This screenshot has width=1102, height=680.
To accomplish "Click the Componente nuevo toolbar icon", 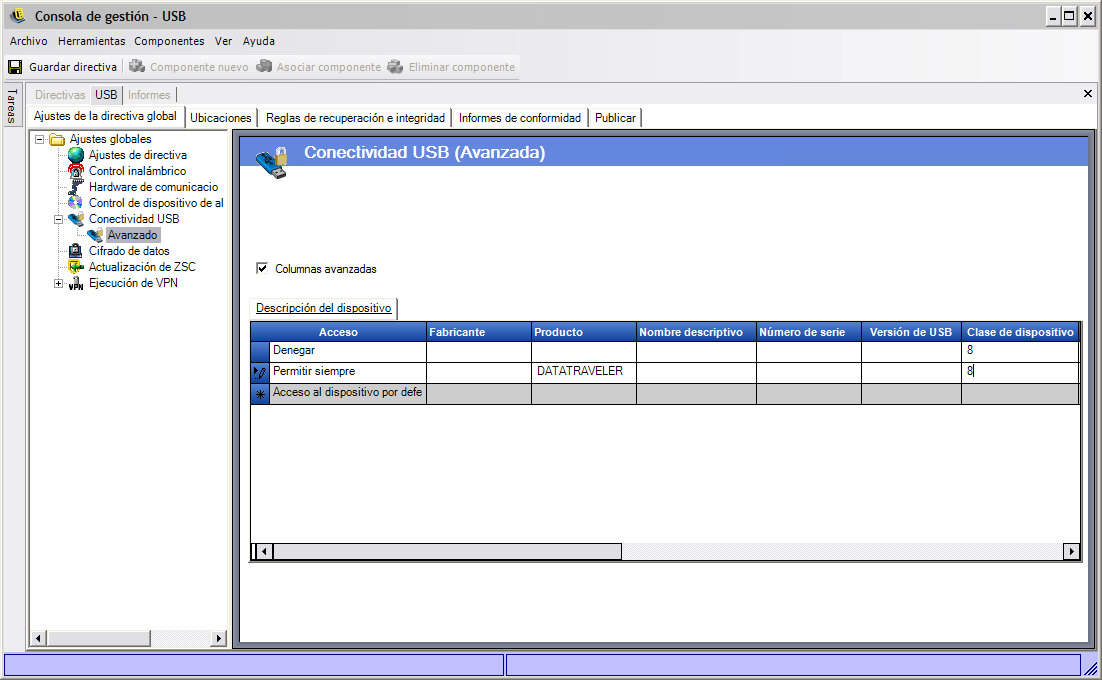I will (137, 66).
